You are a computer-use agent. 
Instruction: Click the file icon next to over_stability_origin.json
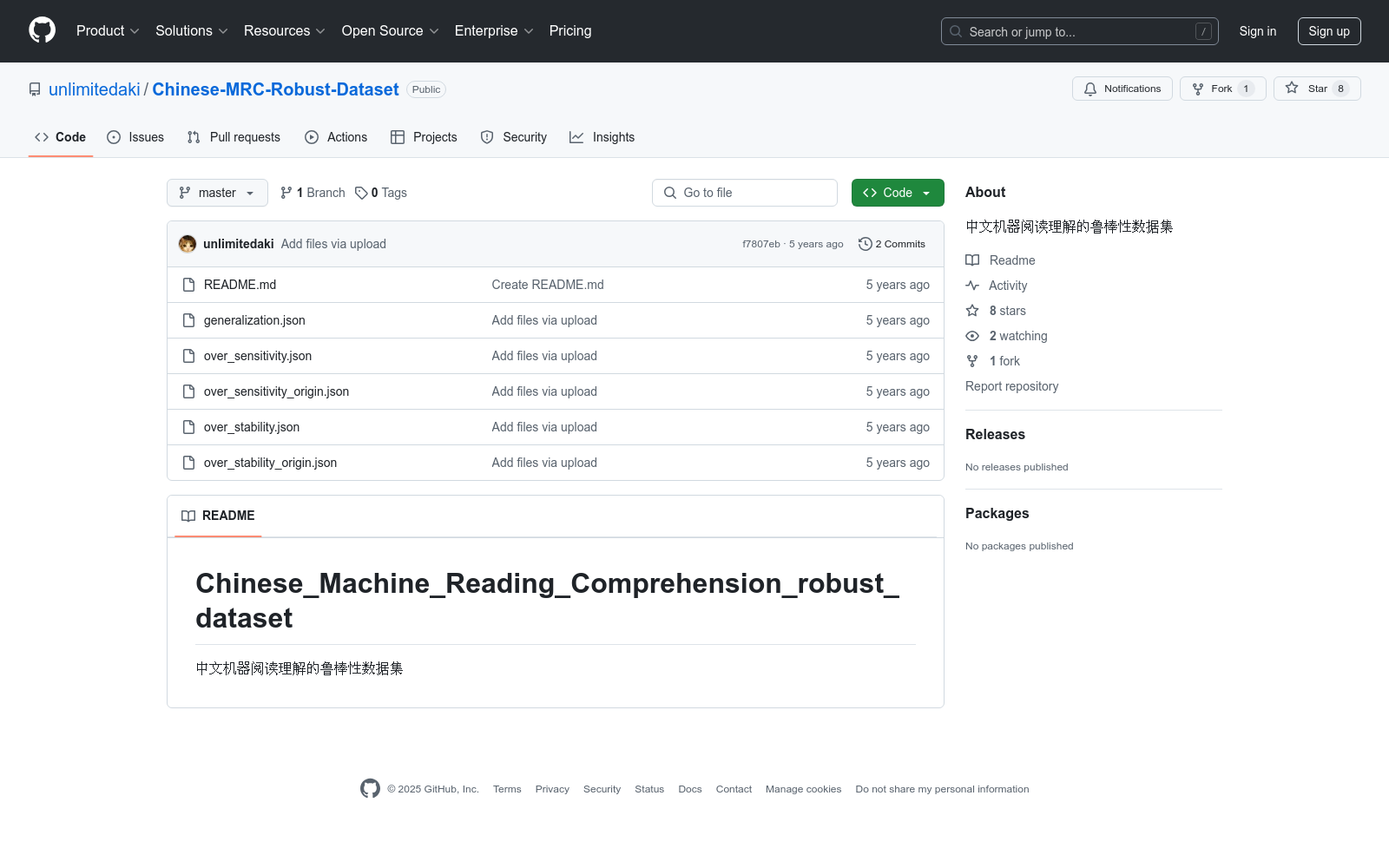(x=188, y=463)
